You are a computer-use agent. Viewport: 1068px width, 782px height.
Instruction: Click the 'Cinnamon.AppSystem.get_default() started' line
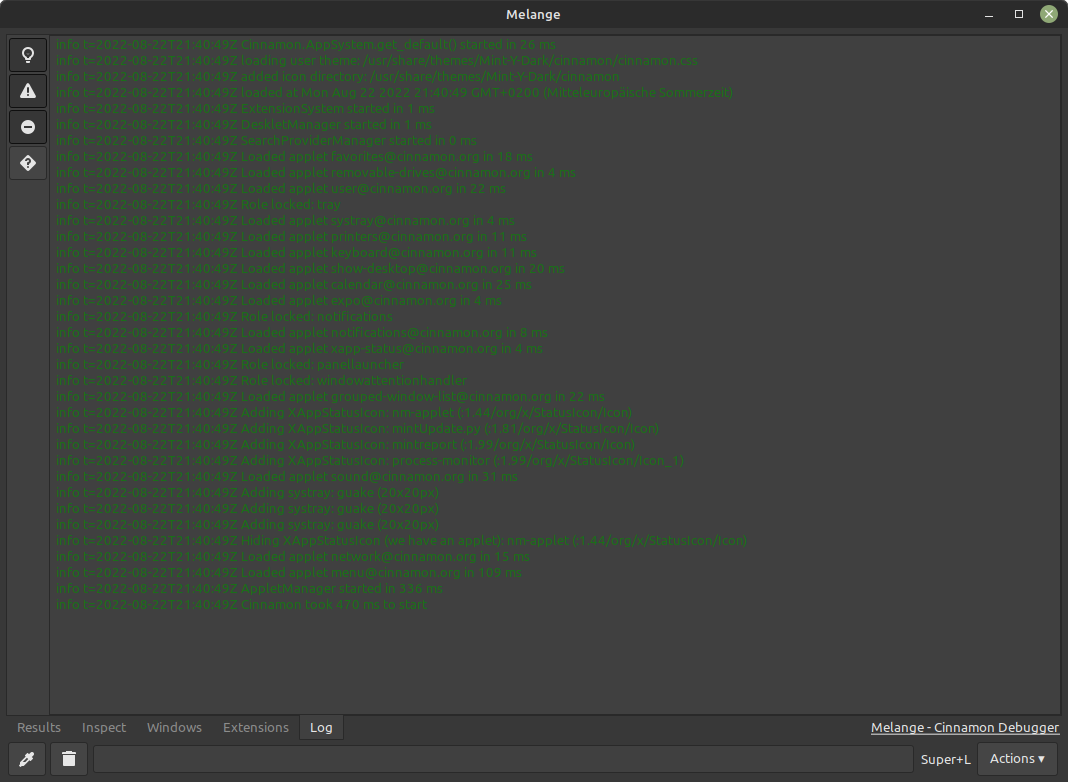pyautogui.click(x=306, y=44)
